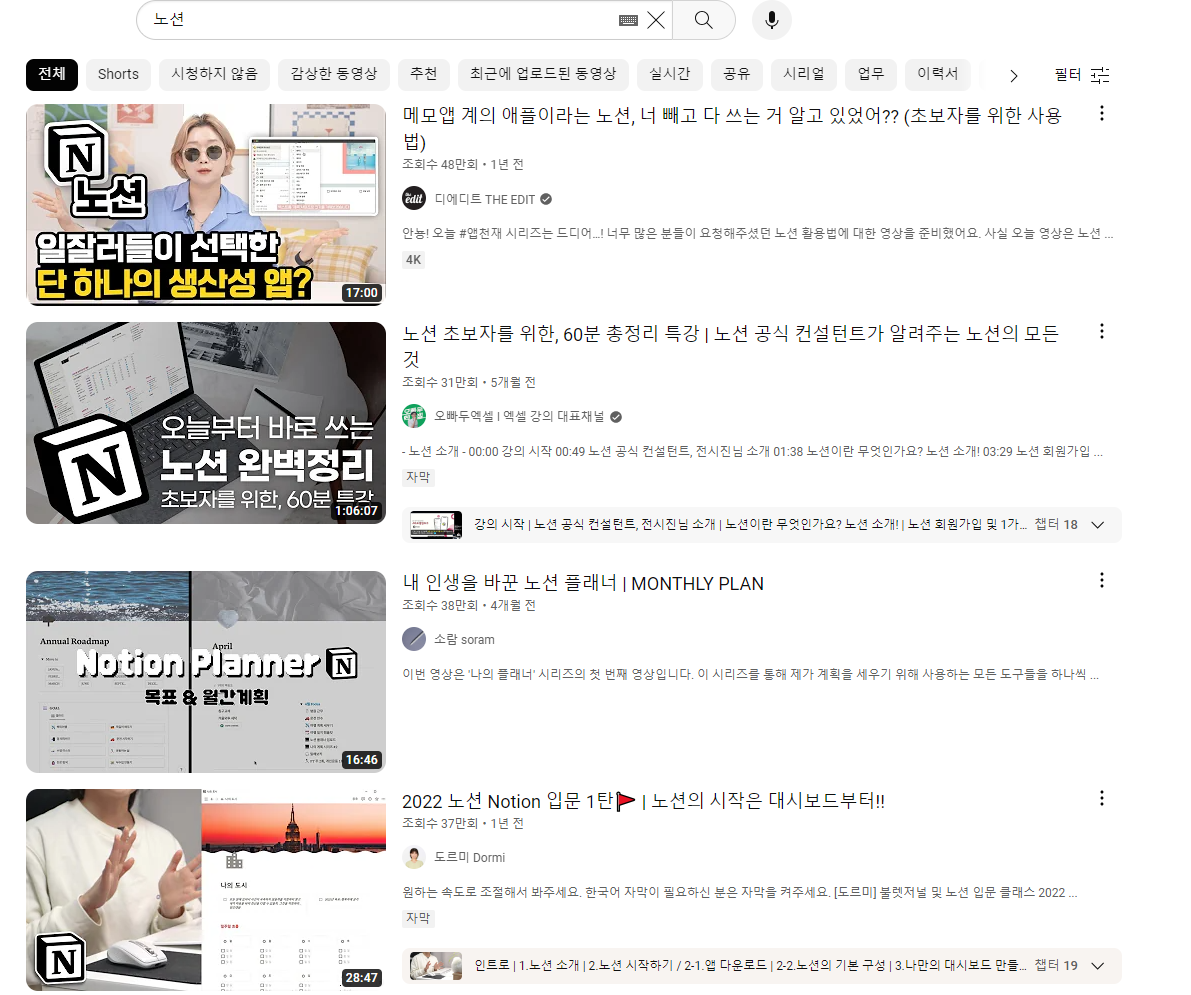The width and height of the screenshot is (1191, 995).
Task: Play Notion Planner thumbnail 16:46
Action: [x=206, y=672]
